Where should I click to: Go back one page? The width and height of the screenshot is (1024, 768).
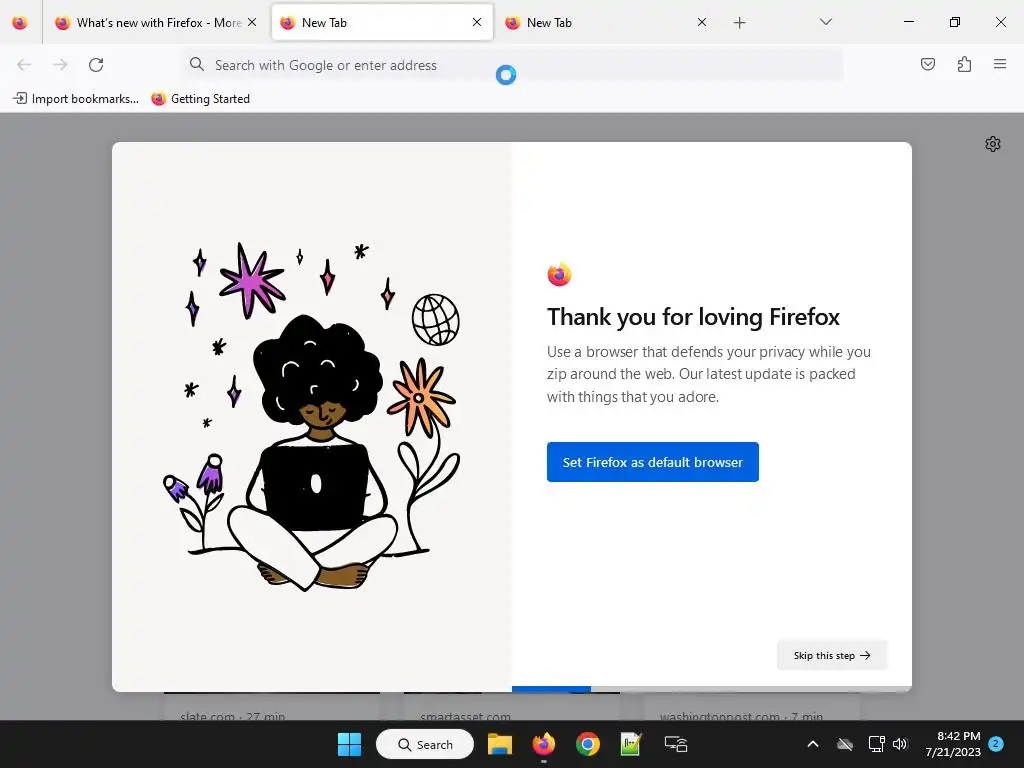point(24,65)
